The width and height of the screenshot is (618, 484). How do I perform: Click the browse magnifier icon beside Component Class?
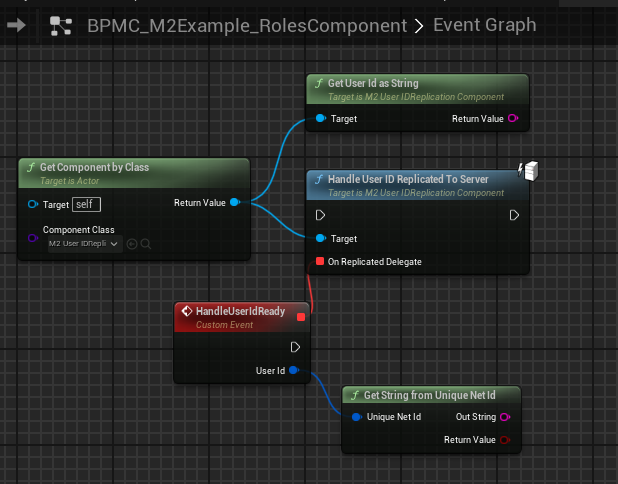click(x=145, y=243)
